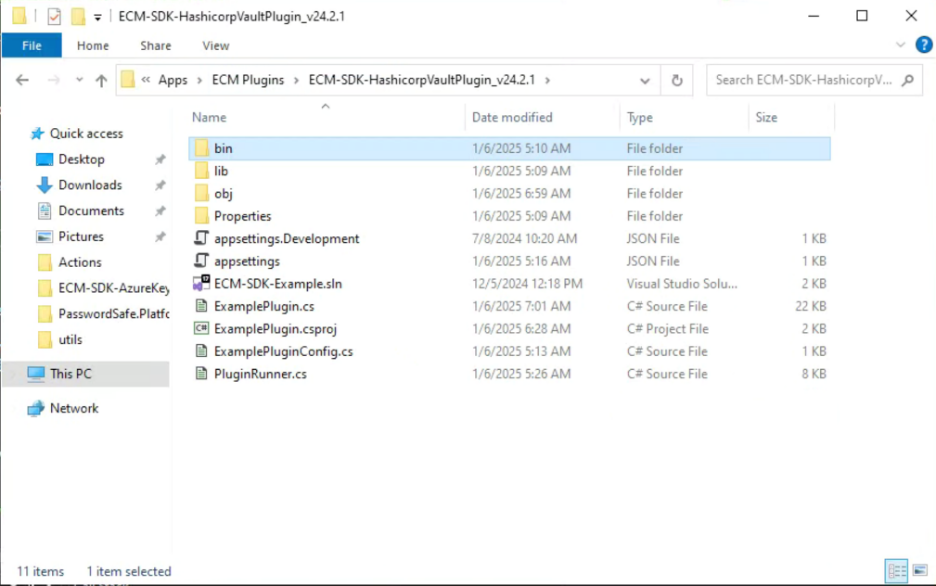The width and height of the screenshot is (936, 586).
Task: Select the Properties folder icon
Action: tap(202, 216)
